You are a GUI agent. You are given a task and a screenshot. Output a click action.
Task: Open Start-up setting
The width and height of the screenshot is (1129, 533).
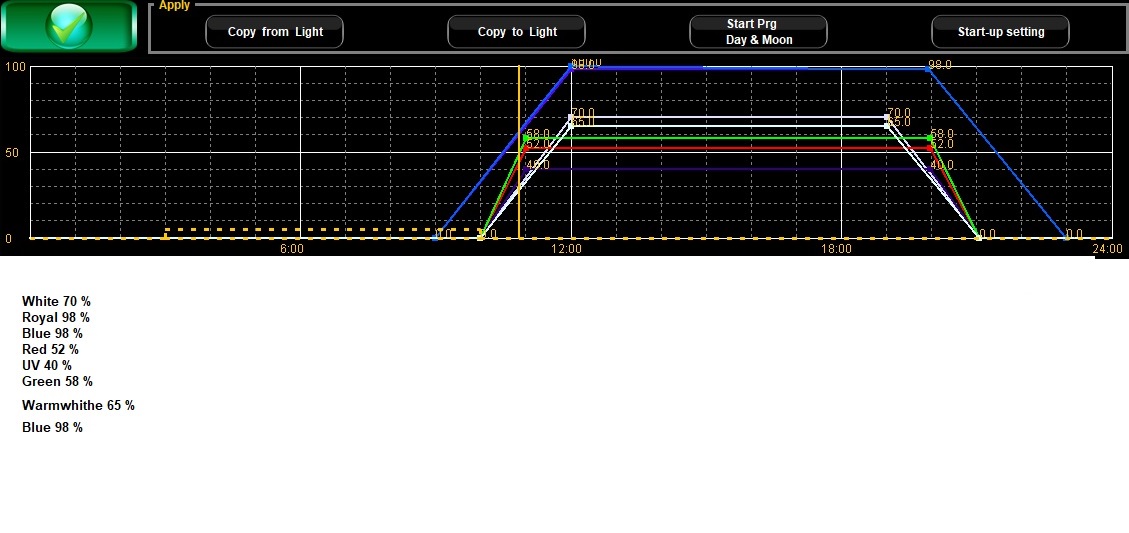1000,32
